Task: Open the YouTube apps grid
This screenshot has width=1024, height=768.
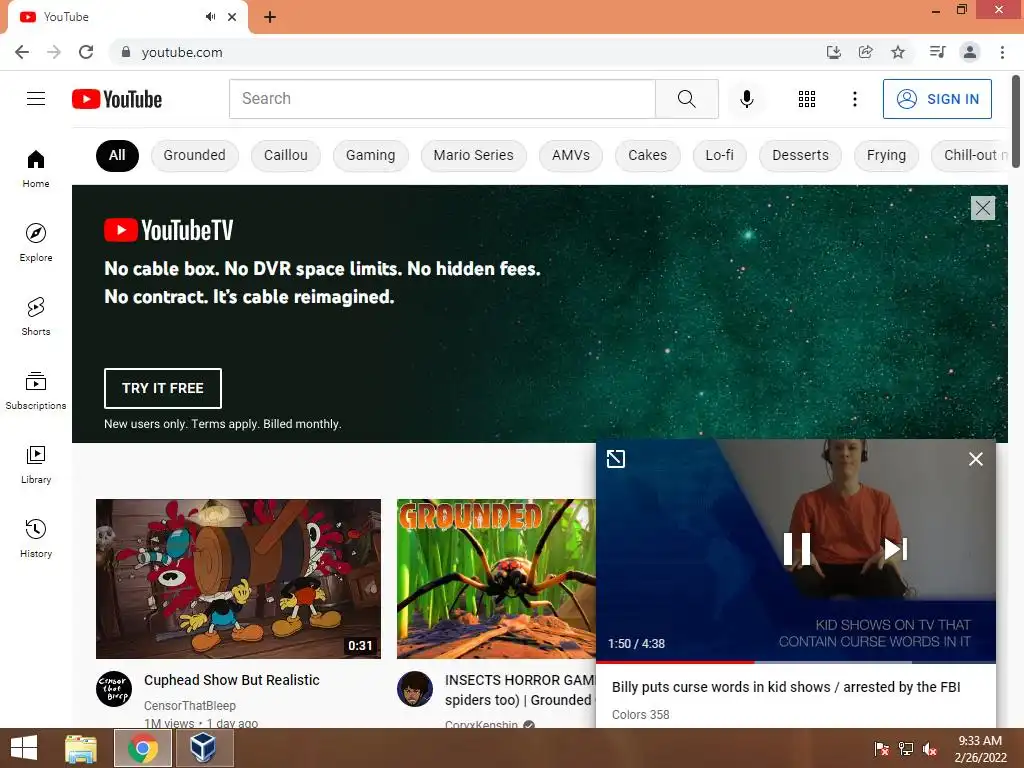Action: pos(807,99)
